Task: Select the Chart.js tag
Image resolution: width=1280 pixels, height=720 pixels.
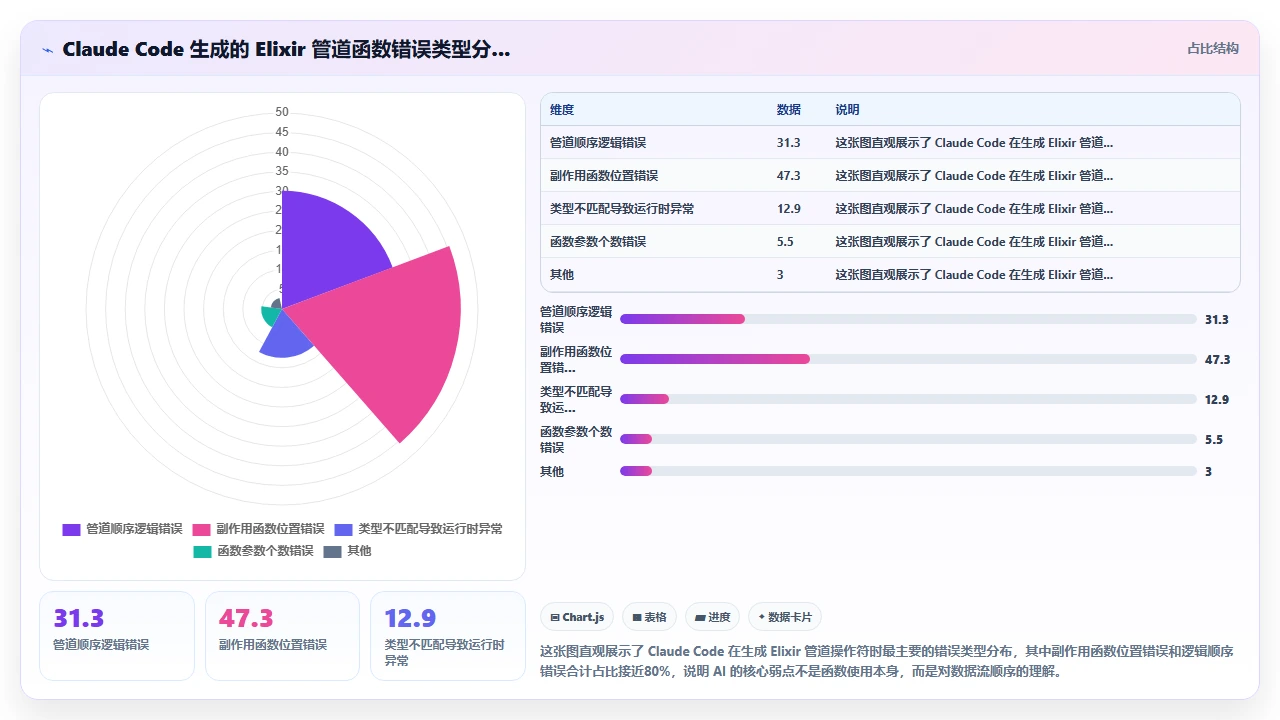Action: (577, 618)
